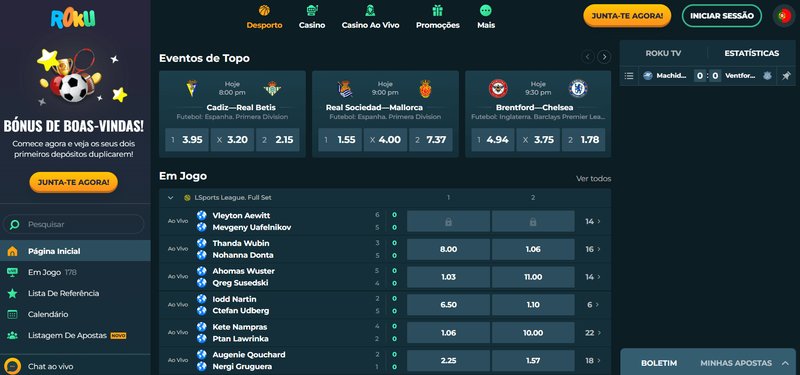This screenshot has height=375, width=800.
Task: Select odds 3.95 for Cadiz win
Action: 187,140
